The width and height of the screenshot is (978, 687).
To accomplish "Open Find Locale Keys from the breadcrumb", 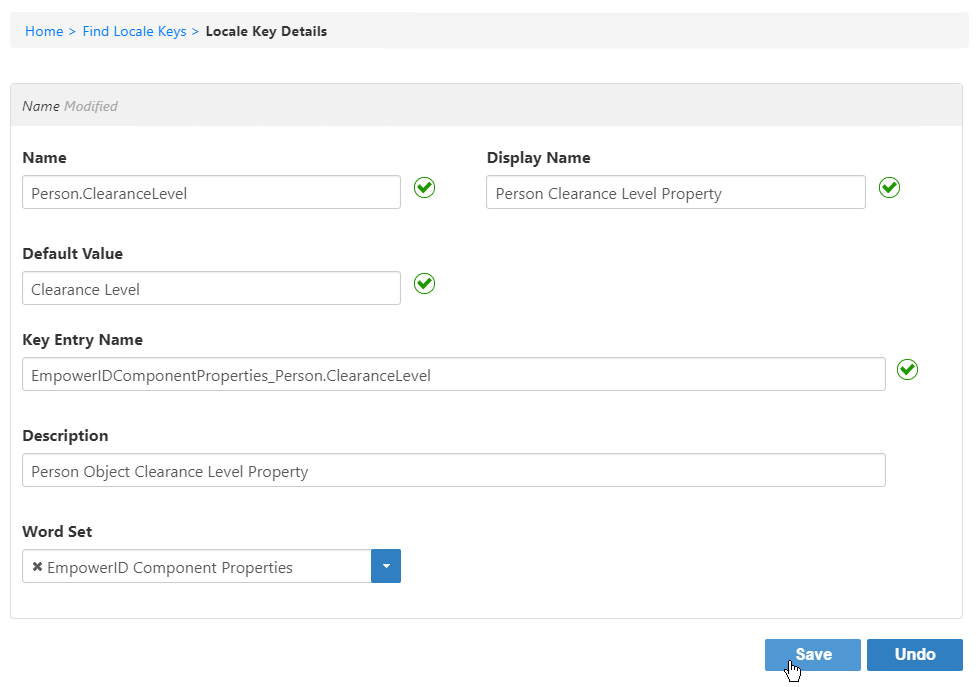I will [134, 31].
